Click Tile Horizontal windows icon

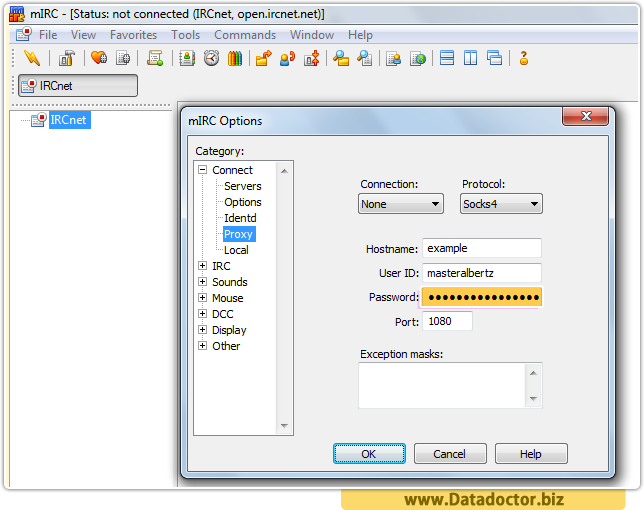[447, 58]
